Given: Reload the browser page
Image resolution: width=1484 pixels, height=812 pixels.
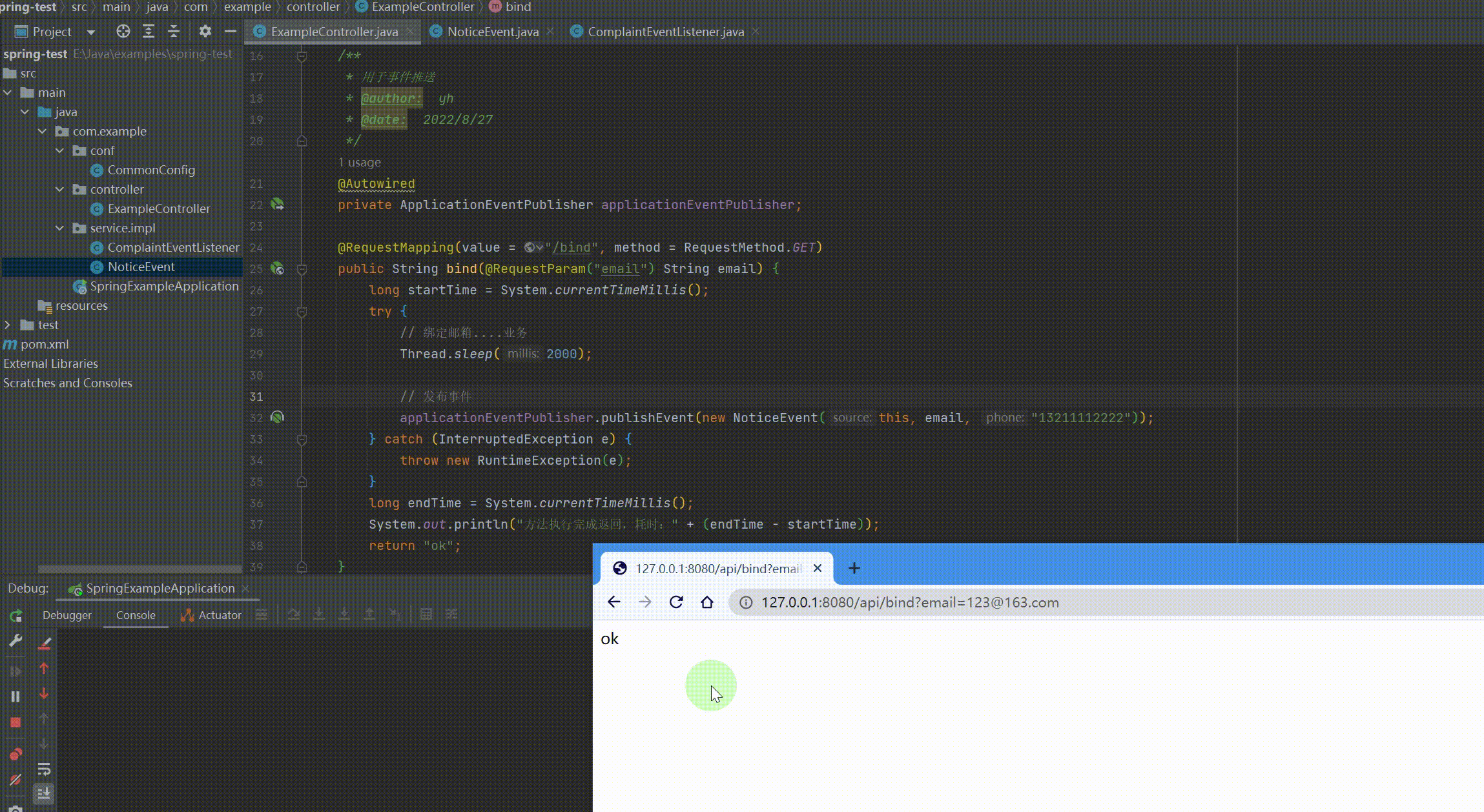Looking at the screenshot, I should click(676, 602).
